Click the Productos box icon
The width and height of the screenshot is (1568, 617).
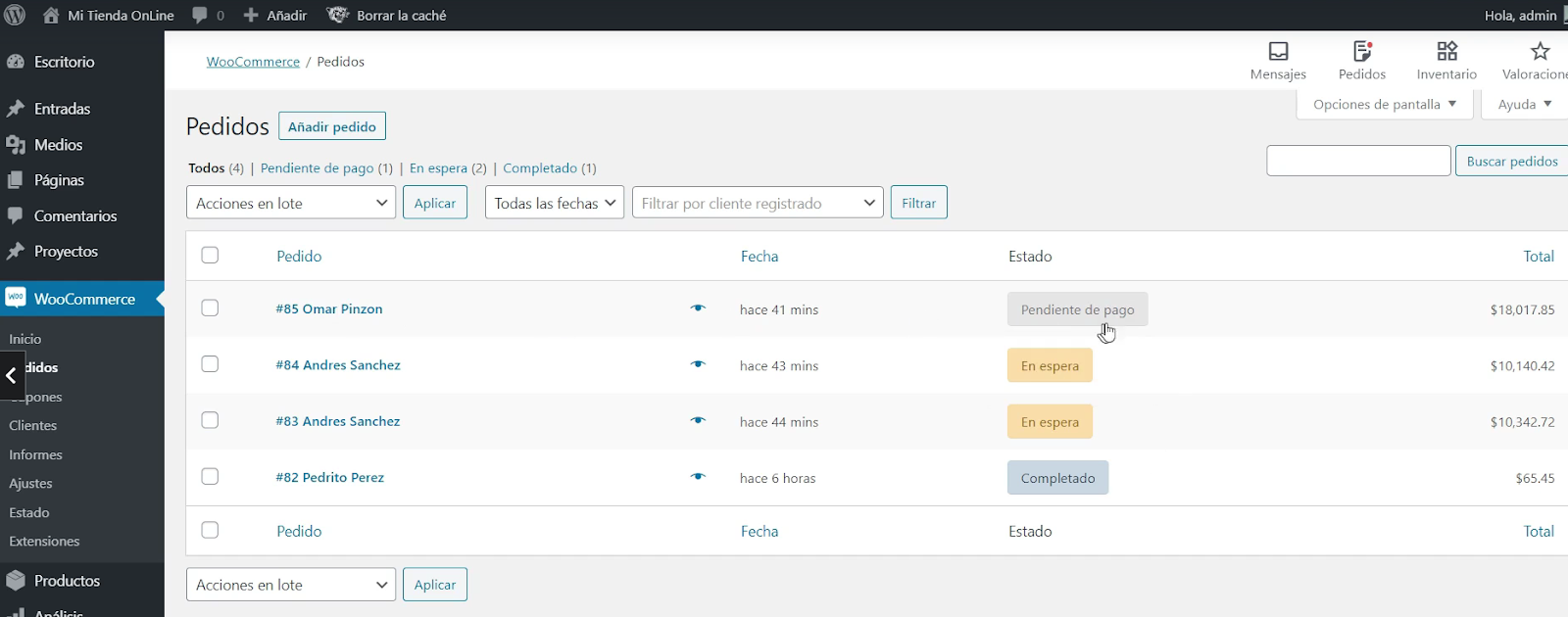coord(15,581)
